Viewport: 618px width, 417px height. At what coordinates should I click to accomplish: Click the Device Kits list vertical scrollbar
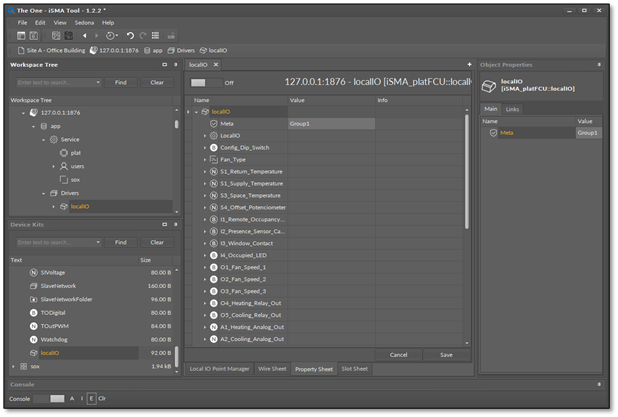tap(177, 354)
